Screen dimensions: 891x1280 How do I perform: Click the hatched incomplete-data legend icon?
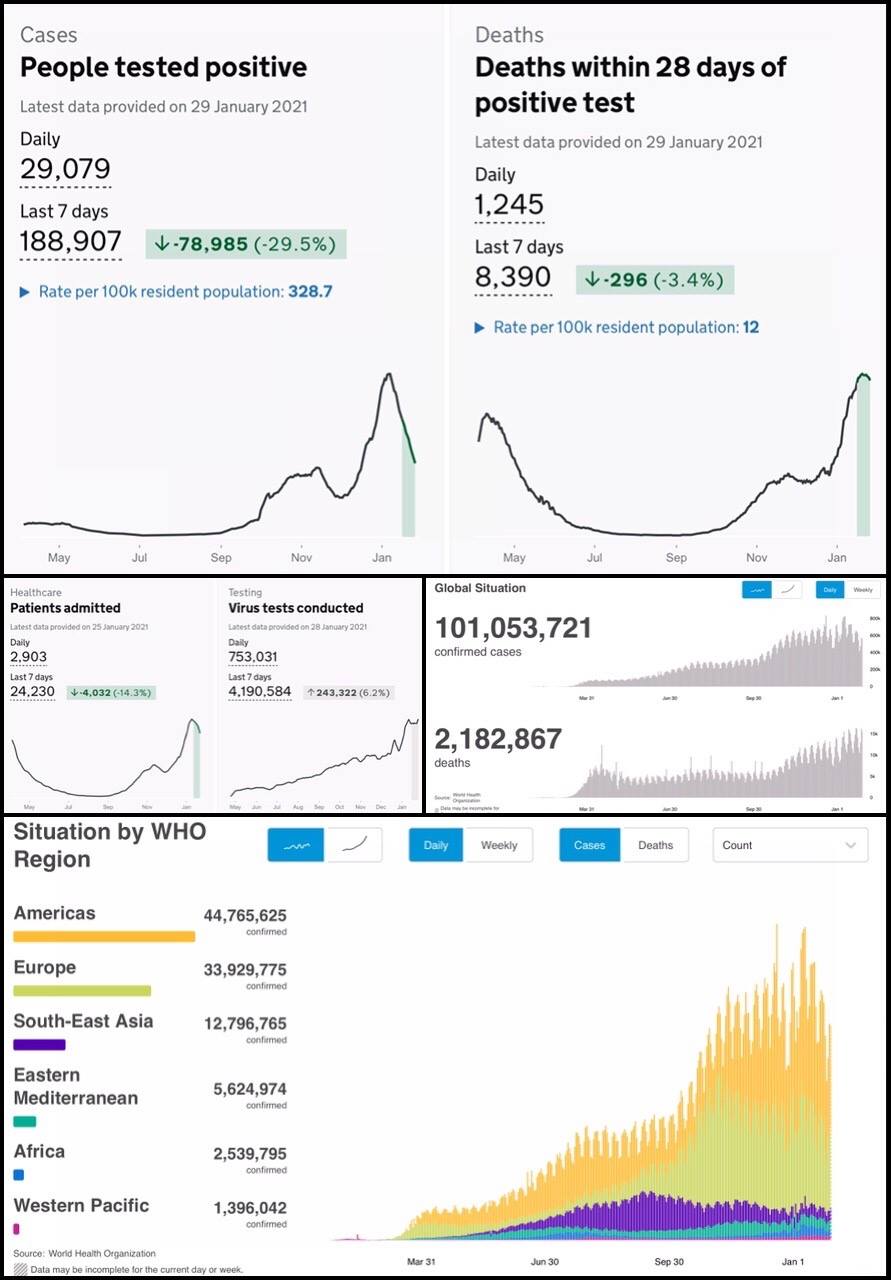point(20,1269)
